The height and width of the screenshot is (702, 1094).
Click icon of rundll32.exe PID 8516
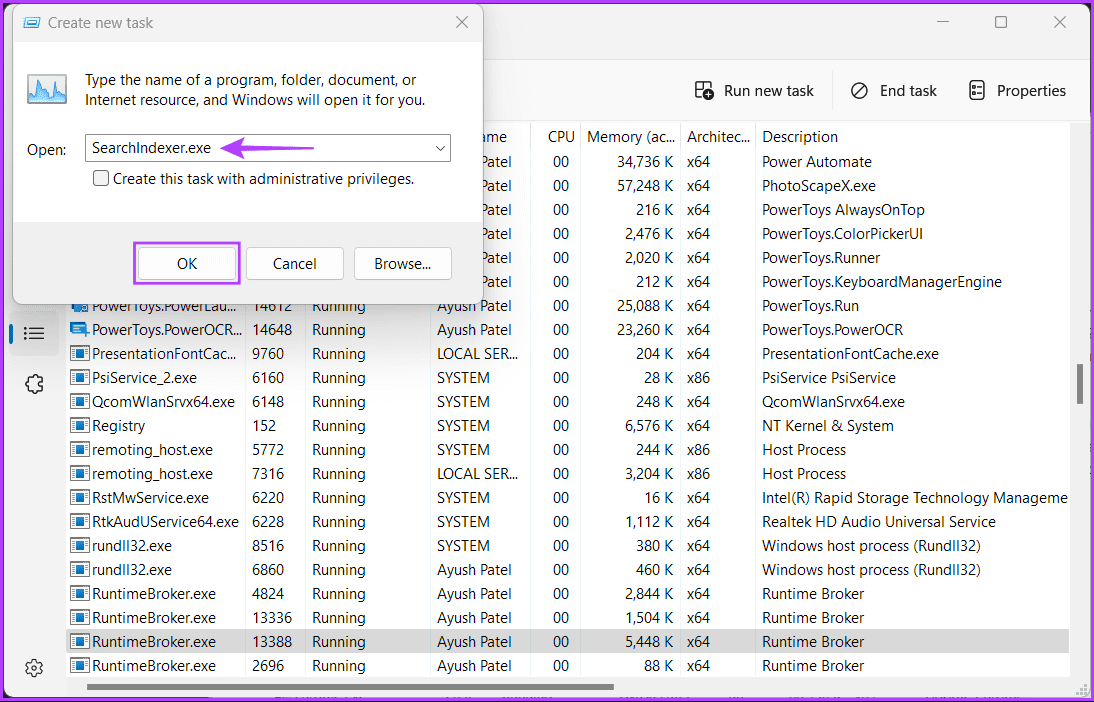point(80,546)
